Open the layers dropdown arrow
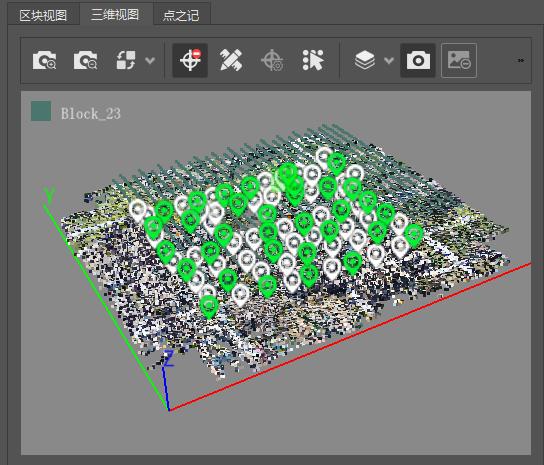This screenshot has height=465, width=544. (x=389, y=61)
